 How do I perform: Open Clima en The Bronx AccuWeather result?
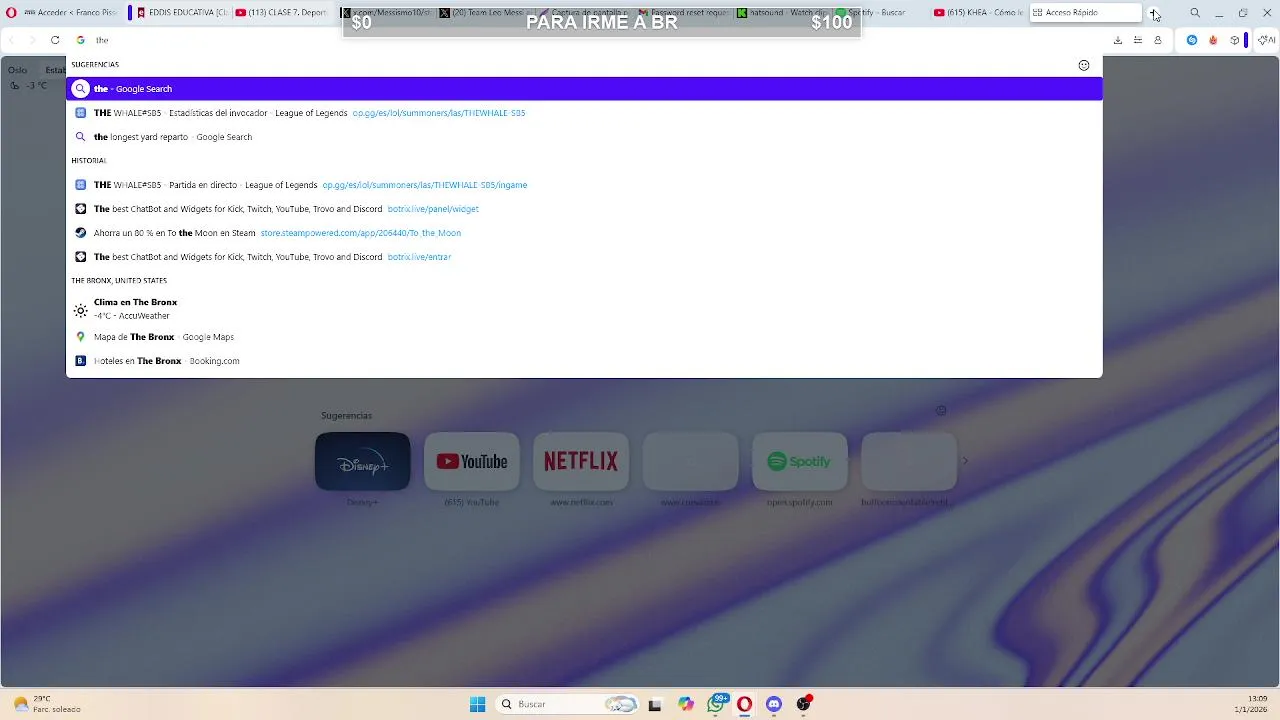[584, 309]
